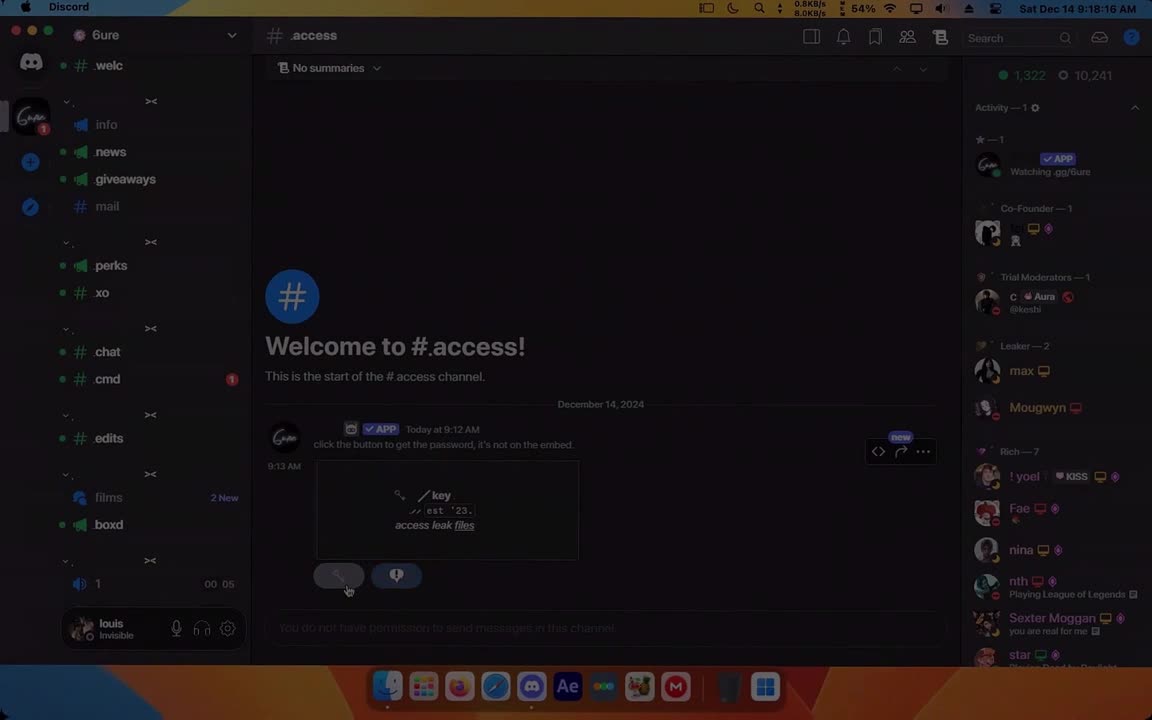Click the battery percentage in the menu bar
Viewport: 1152px width, 720px height.
click(864, 8)
